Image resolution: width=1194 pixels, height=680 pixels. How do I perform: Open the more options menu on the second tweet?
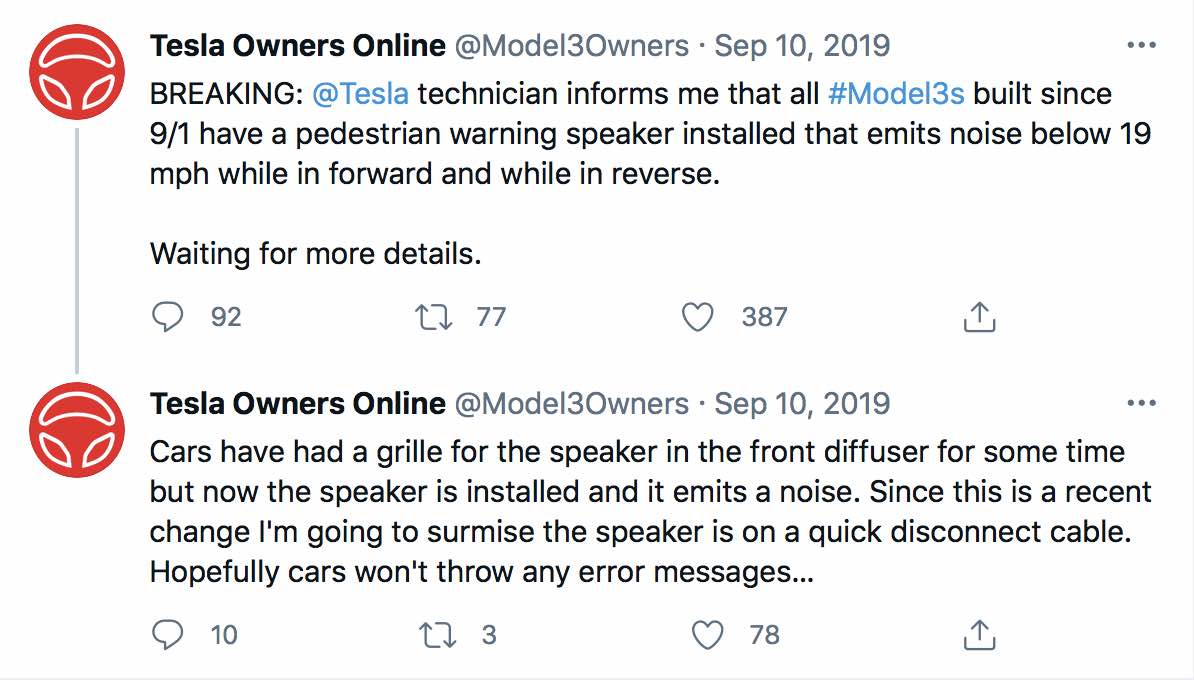click(x=1139, y=401)
